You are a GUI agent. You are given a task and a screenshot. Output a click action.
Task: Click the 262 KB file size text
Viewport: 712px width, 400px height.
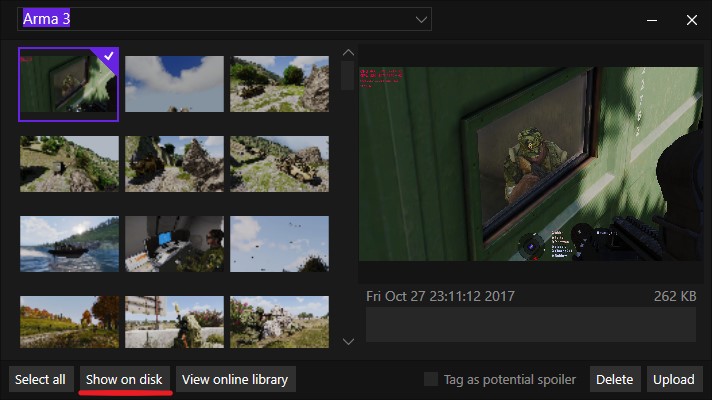675,296
